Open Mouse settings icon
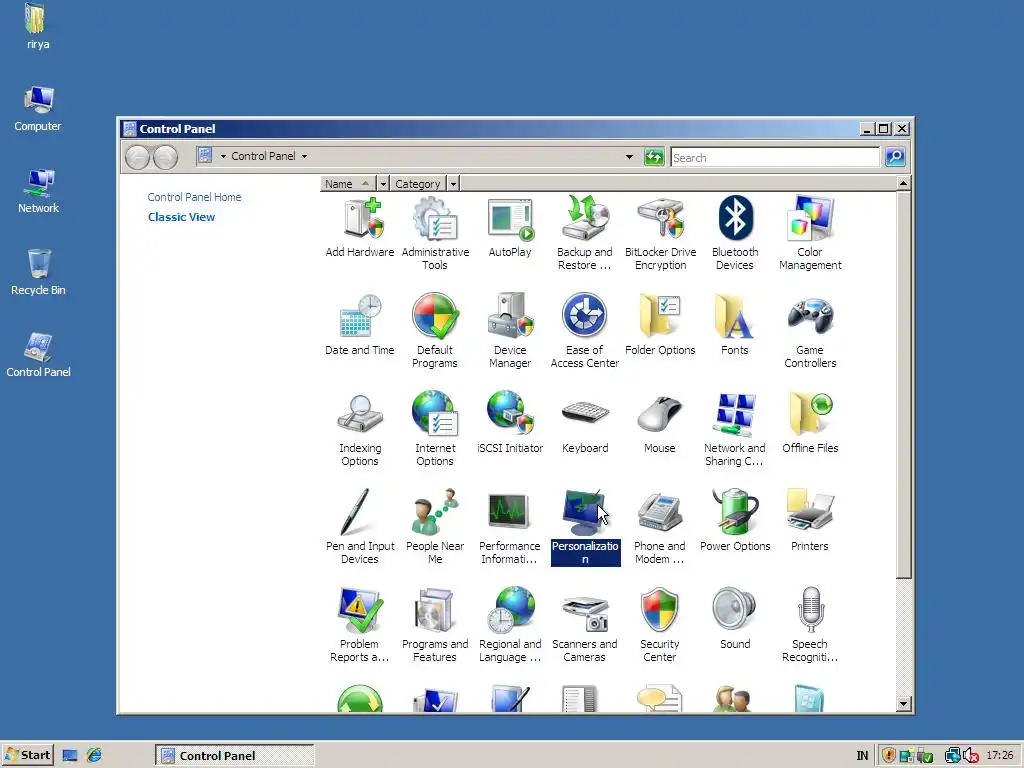1024x768 pixels. point(660,424)
